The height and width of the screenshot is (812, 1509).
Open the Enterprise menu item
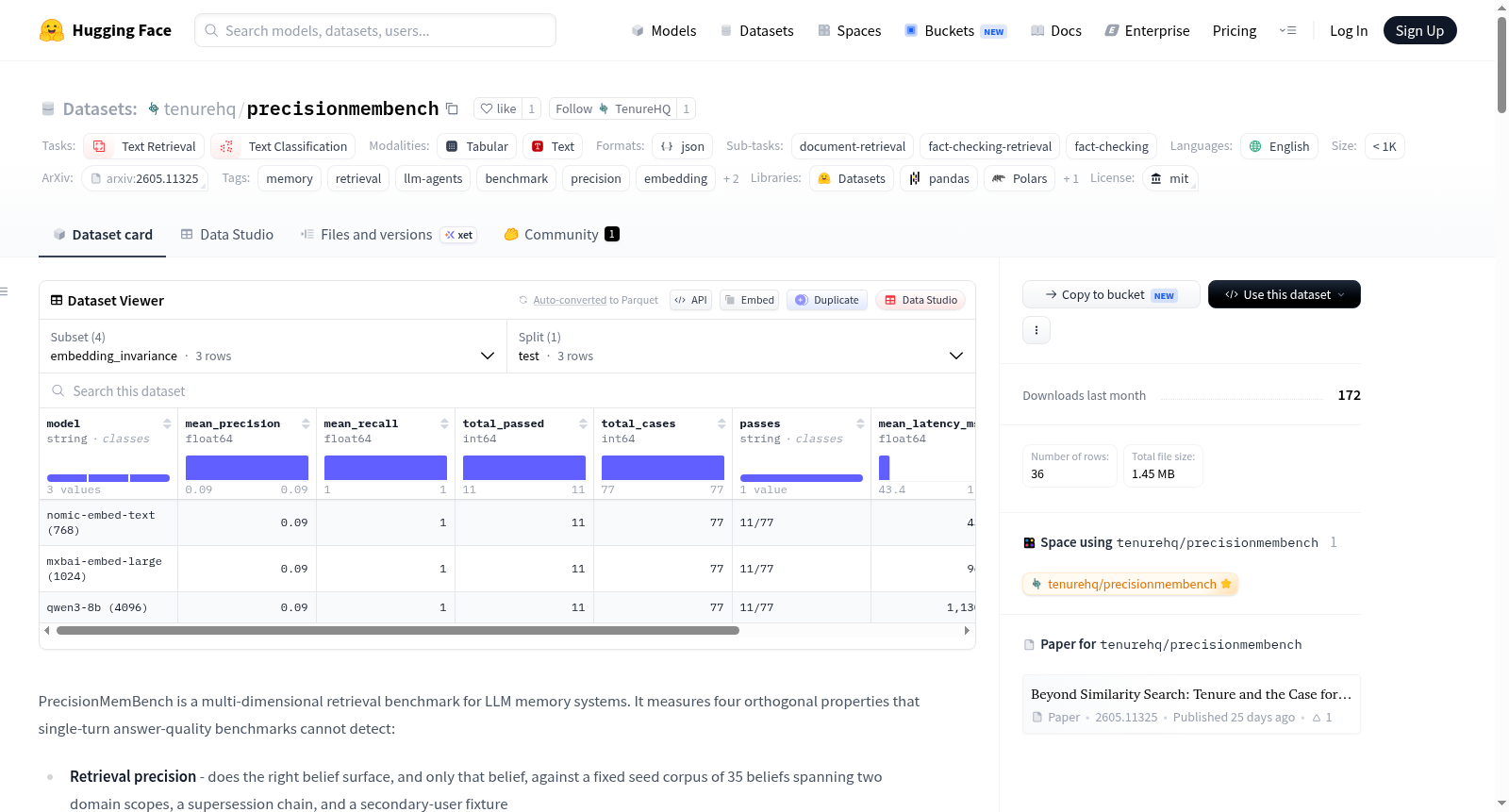pyautogui.click(x=1146, y=30)
